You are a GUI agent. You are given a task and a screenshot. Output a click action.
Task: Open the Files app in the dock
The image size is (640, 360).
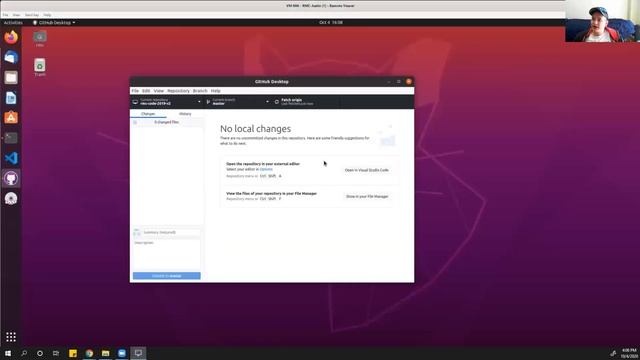tap(11, 77)
